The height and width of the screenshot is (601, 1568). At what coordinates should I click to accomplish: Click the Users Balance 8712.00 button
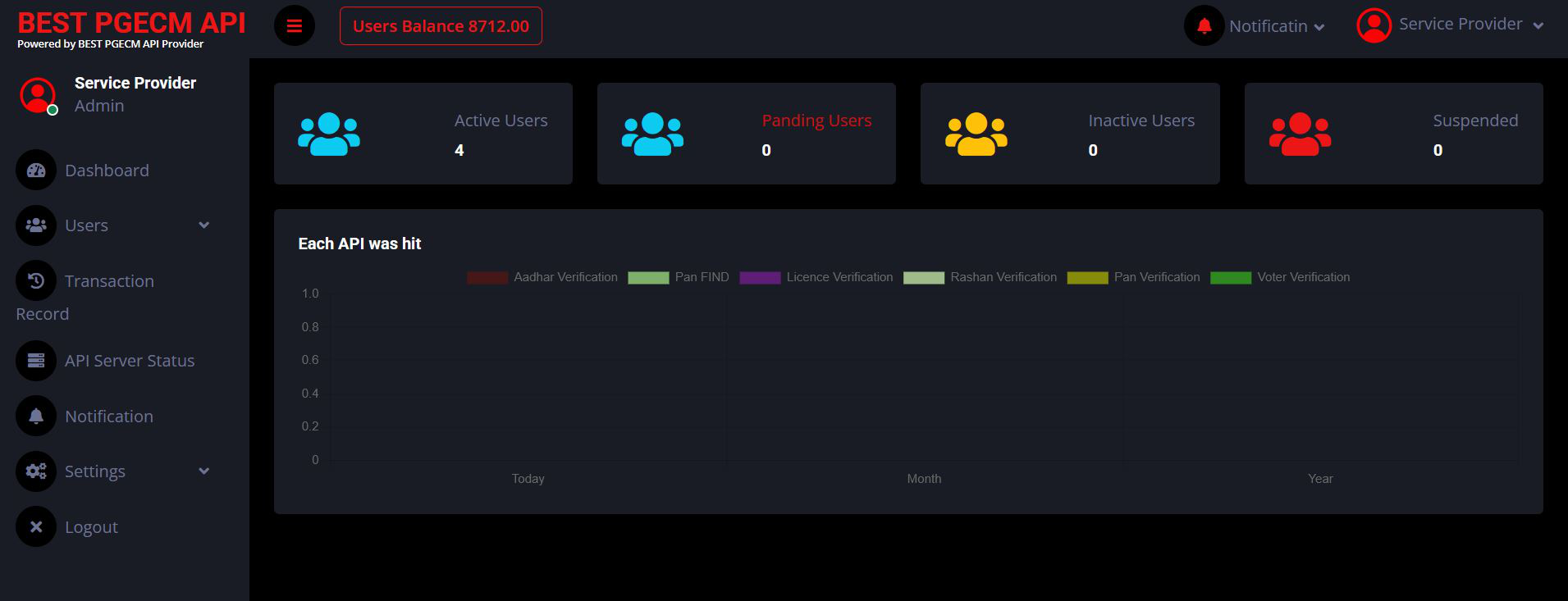[x=441, y=26]
